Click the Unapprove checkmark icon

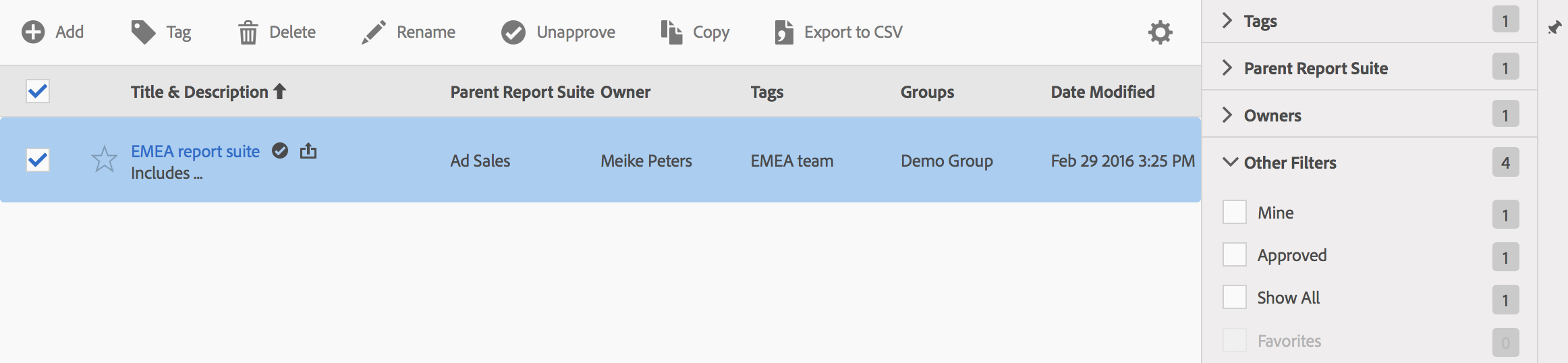(x=513, y=32)
